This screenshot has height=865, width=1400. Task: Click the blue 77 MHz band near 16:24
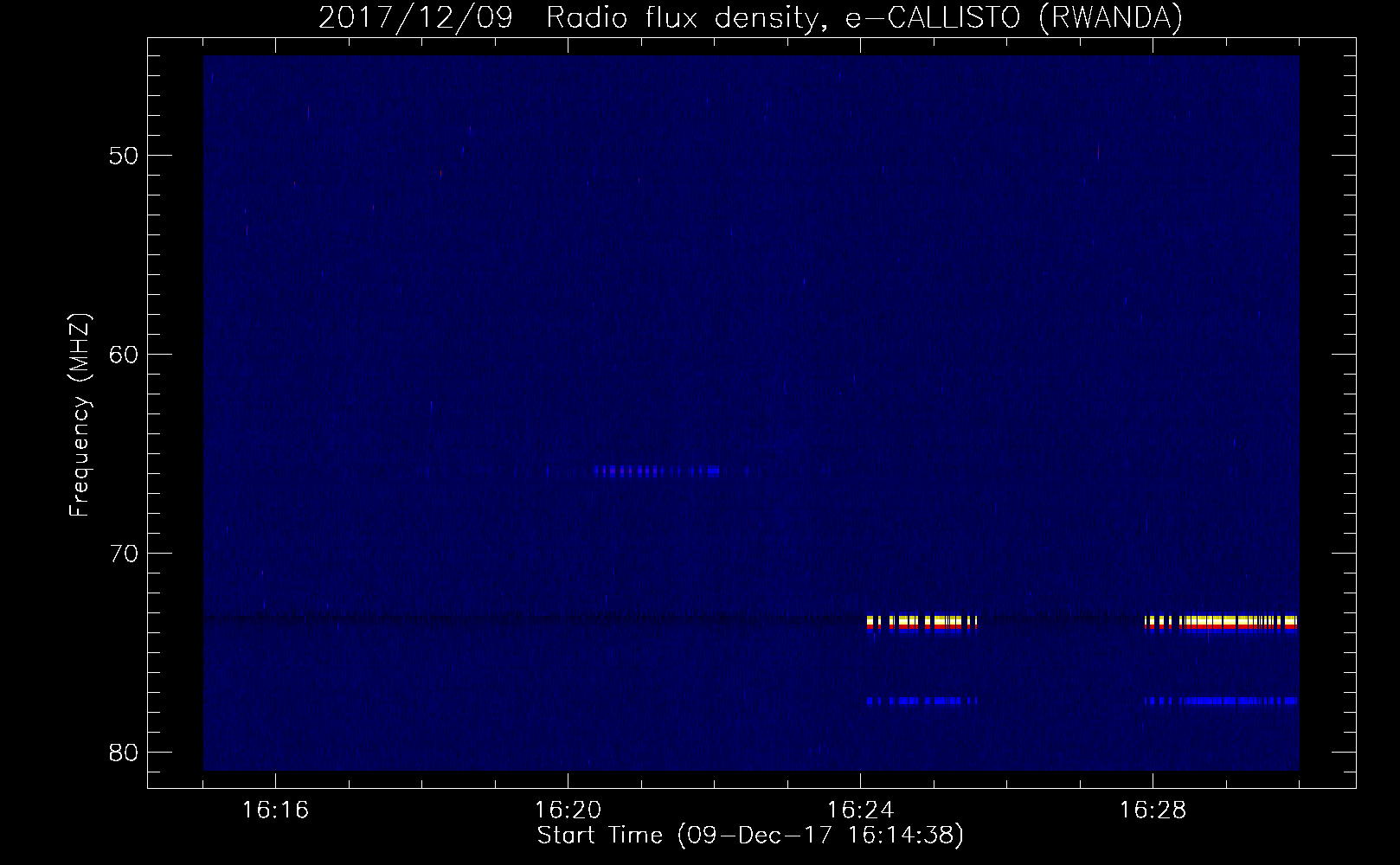pos(922,701)
